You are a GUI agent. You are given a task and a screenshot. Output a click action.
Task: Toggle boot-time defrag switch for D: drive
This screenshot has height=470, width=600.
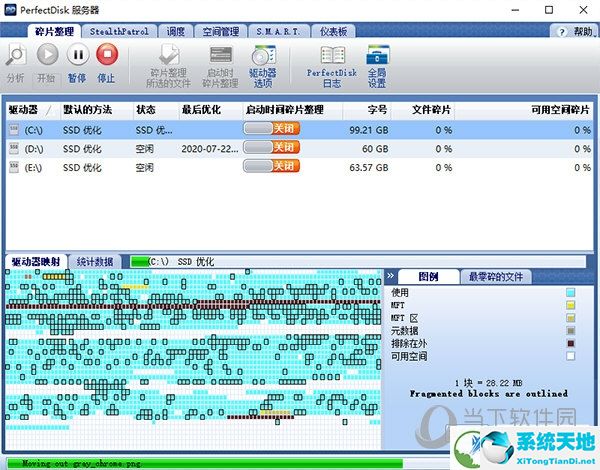click(x=272, y=147)
